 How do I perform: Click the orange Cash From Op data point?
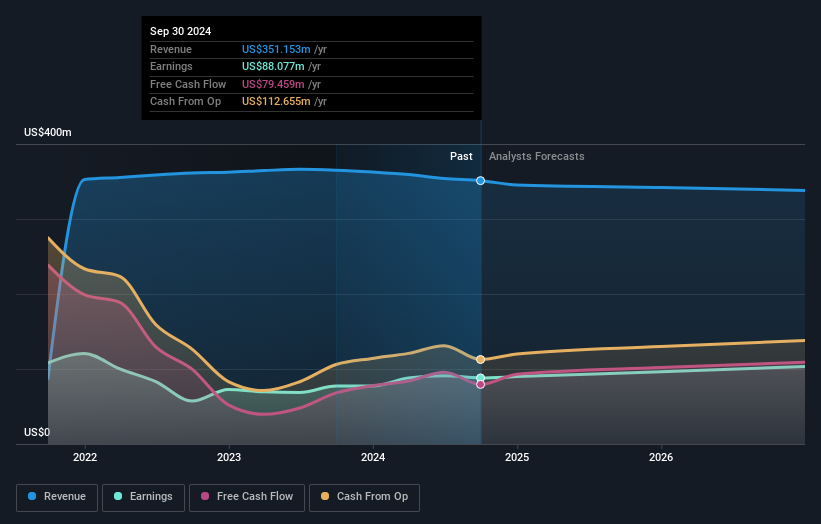tap(481, 360)
